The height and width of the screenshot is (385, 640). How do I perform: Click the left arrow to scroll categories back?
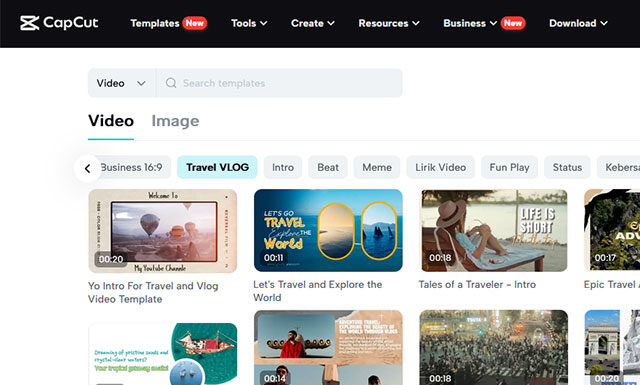point(87,168)
